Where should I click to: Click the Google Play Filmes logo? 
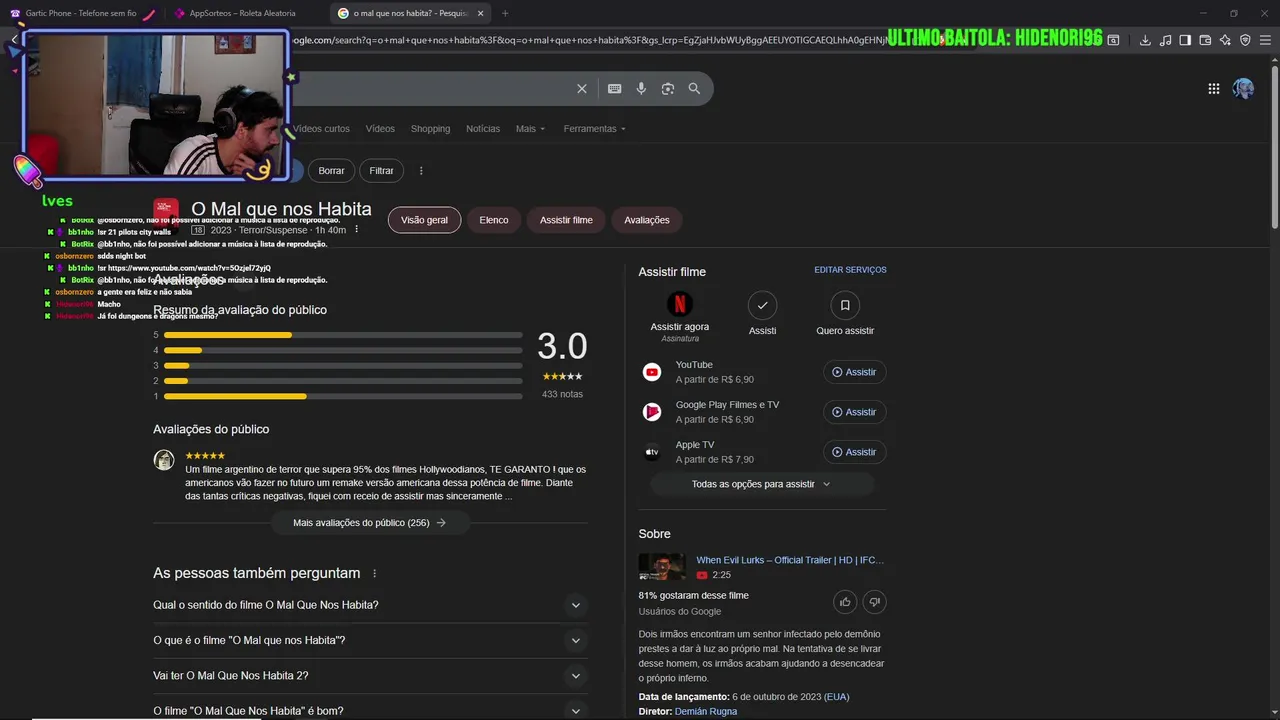(x=652, y=412)
